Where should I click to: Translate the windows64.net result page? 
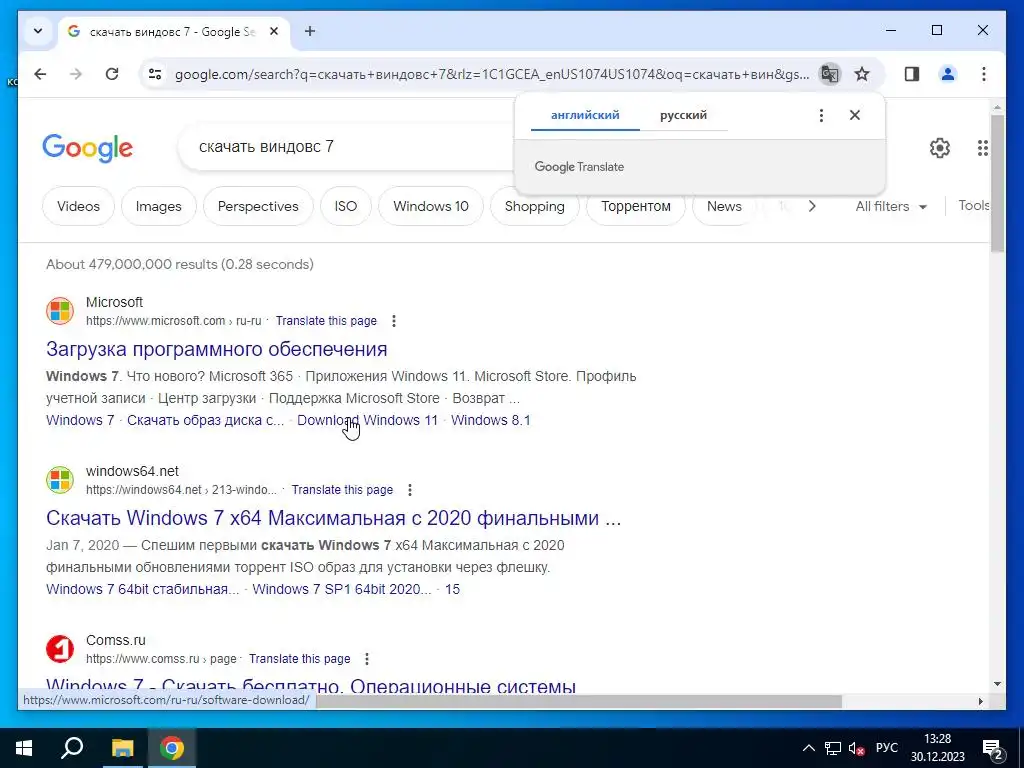click(342, 490)
